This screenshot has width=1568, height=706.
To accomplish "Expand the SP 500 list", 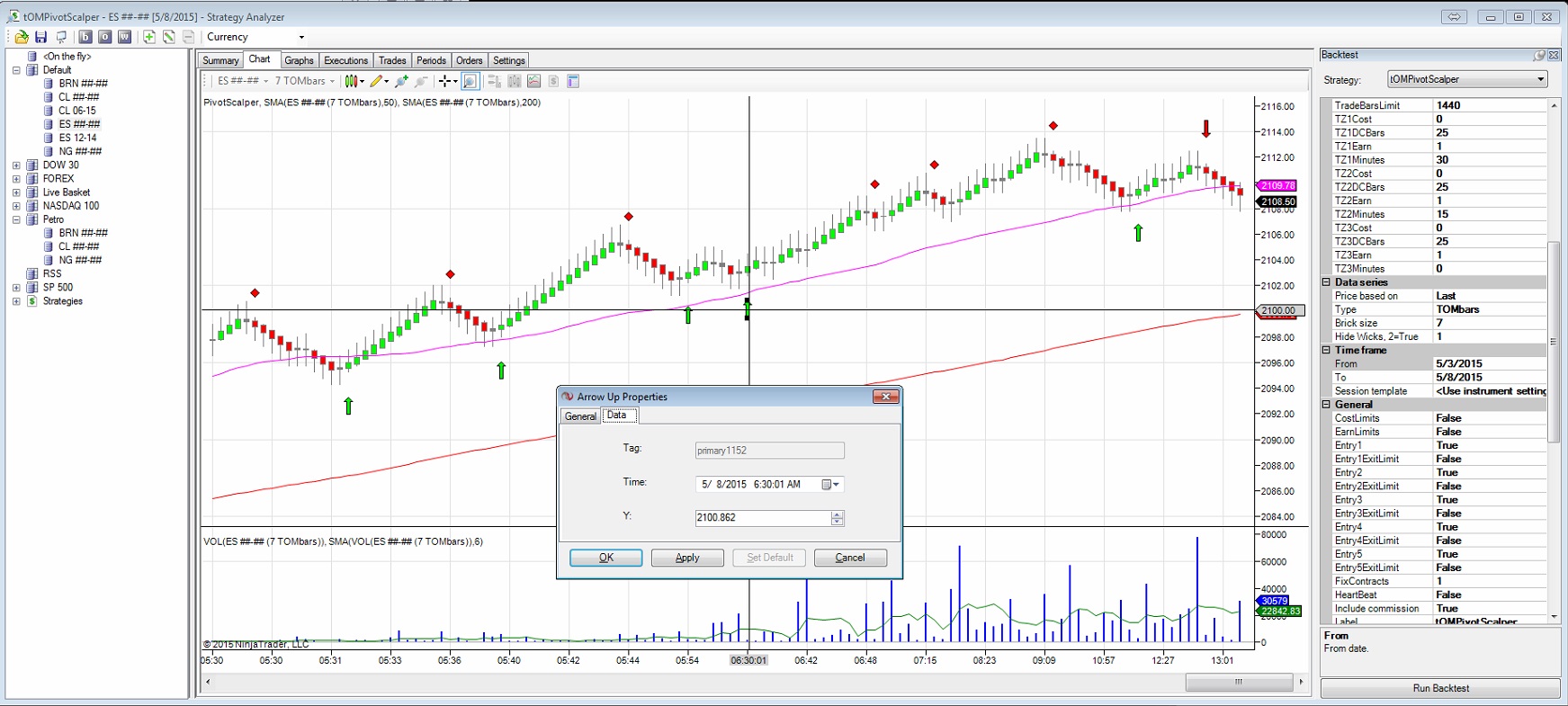I will (x=16, y=288).
